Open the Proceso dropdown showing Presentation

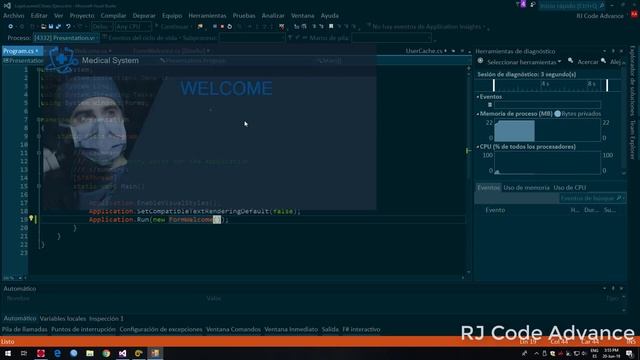pos(66,38)
